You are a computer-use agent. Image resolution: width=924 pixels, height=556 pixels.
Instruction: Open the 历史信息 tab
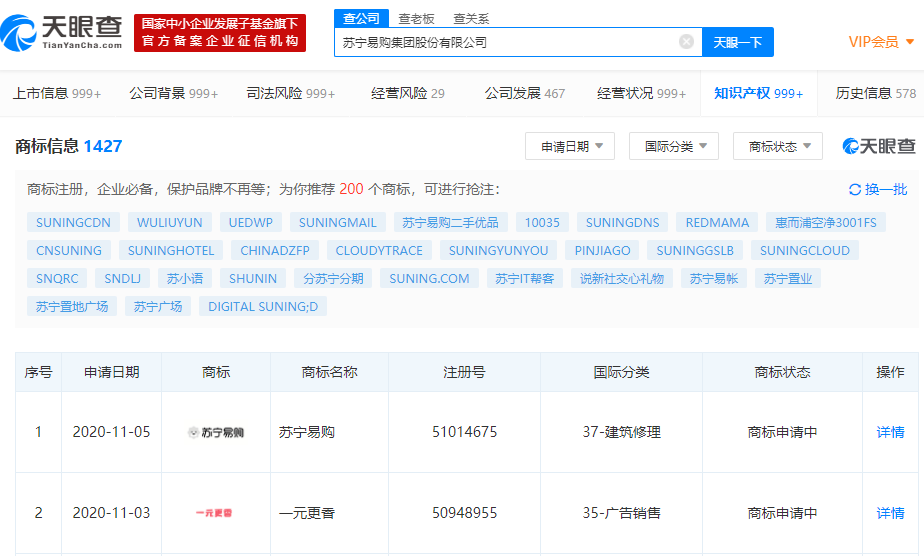pyautogui.click(x=876, y=93)
